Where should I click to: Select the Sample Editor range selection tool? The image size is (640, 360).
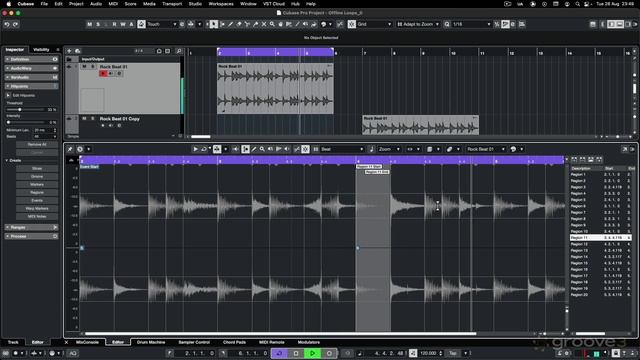(x=245, y=149)
